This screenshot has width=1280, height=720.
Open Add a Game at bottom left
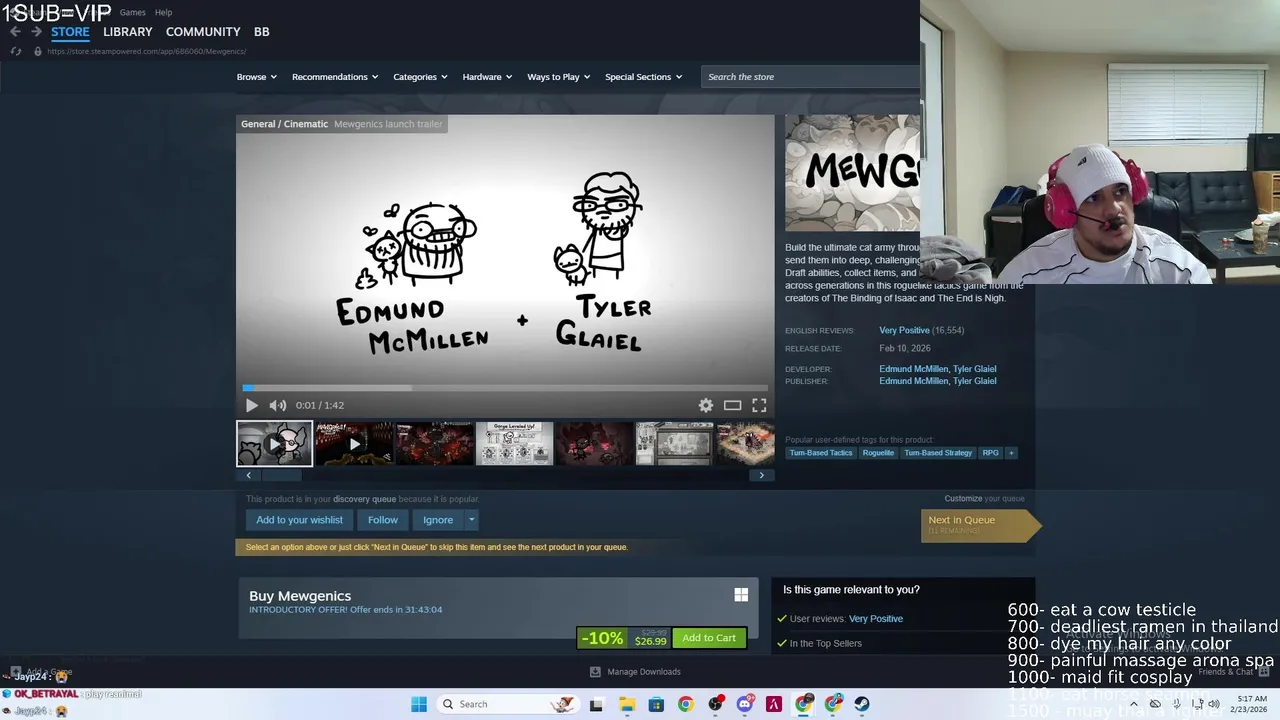tap(41, 672)
